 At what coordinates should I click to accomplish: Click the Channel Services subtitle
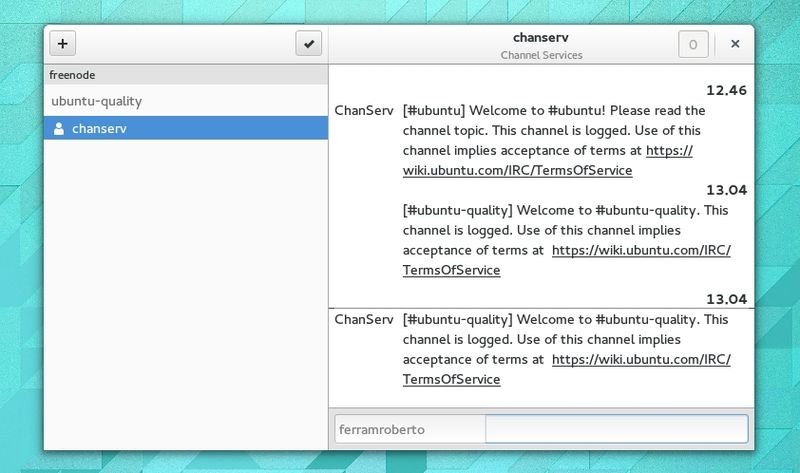pyautogui.click(x=540, y=55)
